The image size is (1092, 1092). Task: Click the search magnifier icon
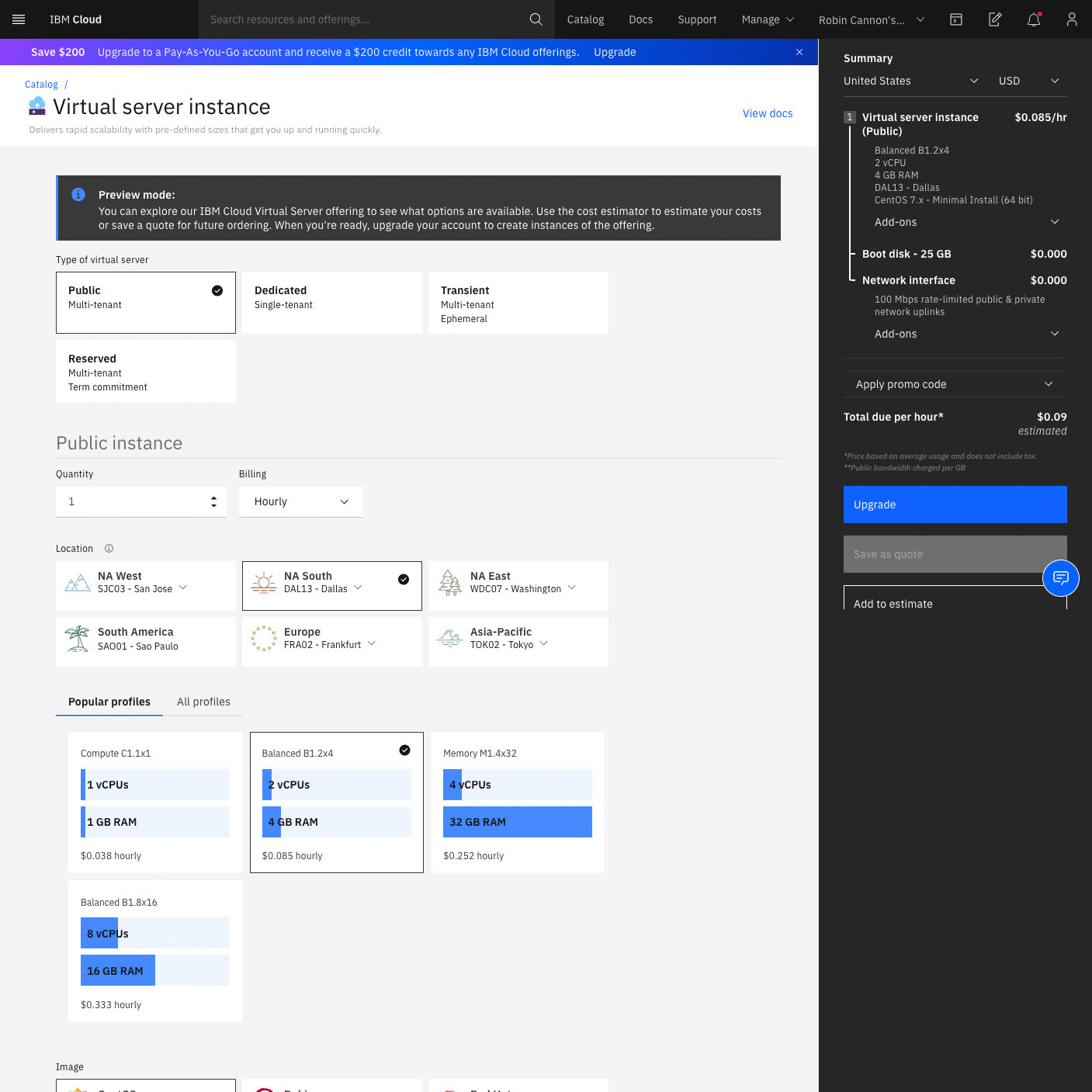click(x=536, y=19)
